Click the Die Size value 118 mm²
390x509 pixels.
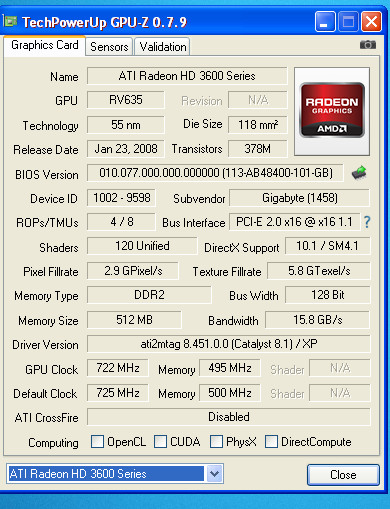(x=258, y=125)
